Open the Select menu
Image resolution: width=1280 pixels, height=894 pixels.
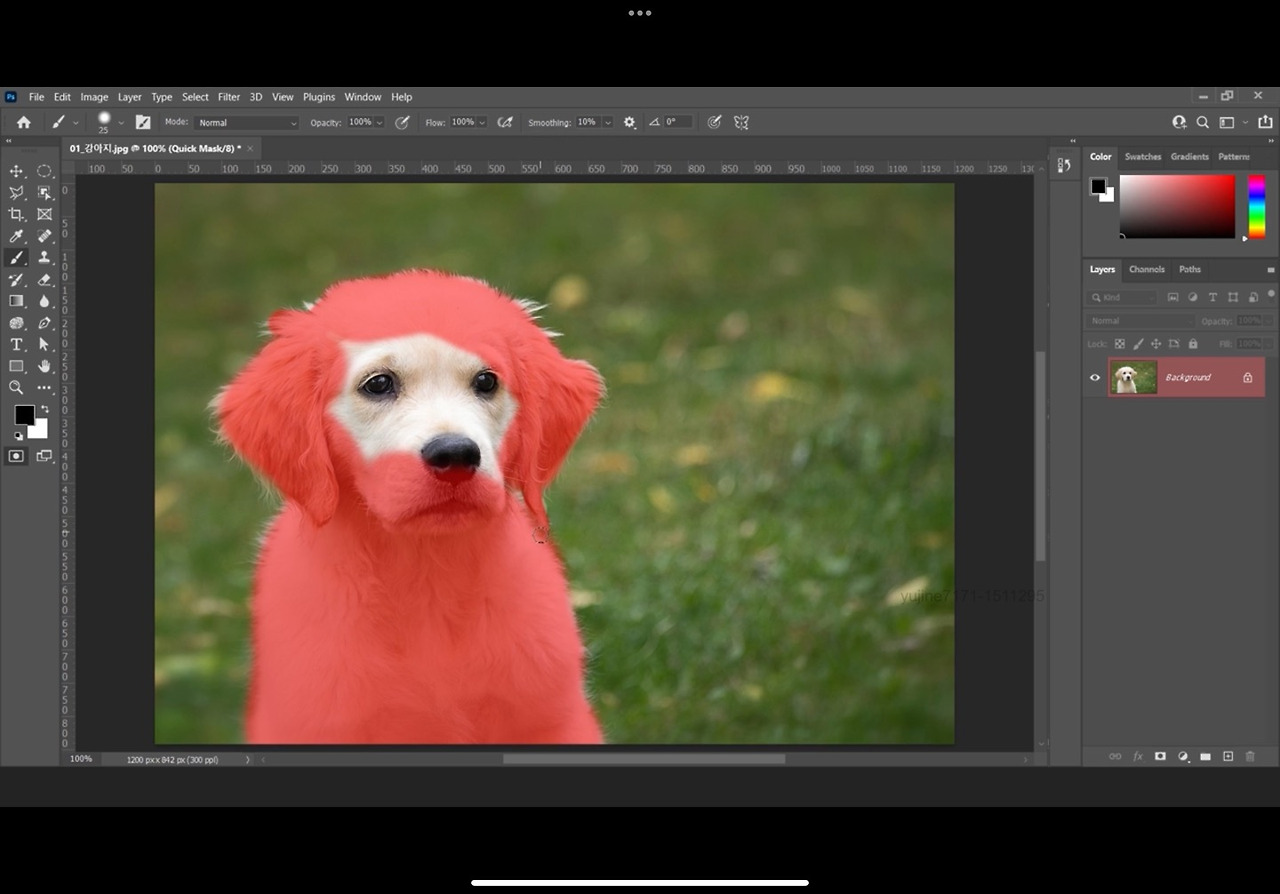(x=195, y=97)
